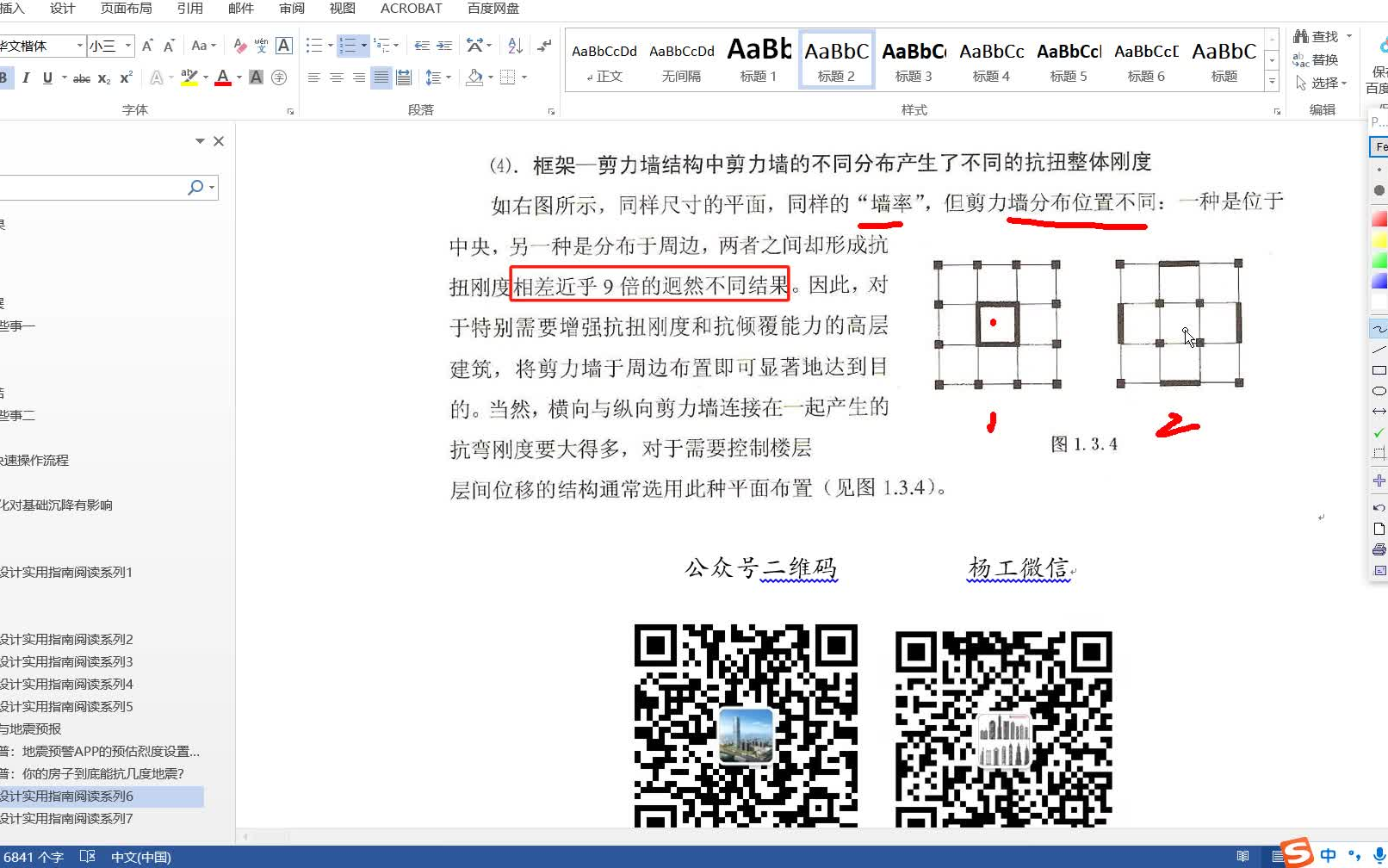Toggle numbered list formatting
The width and height of the screenshot is (1388, 868).
pos(348,46)
